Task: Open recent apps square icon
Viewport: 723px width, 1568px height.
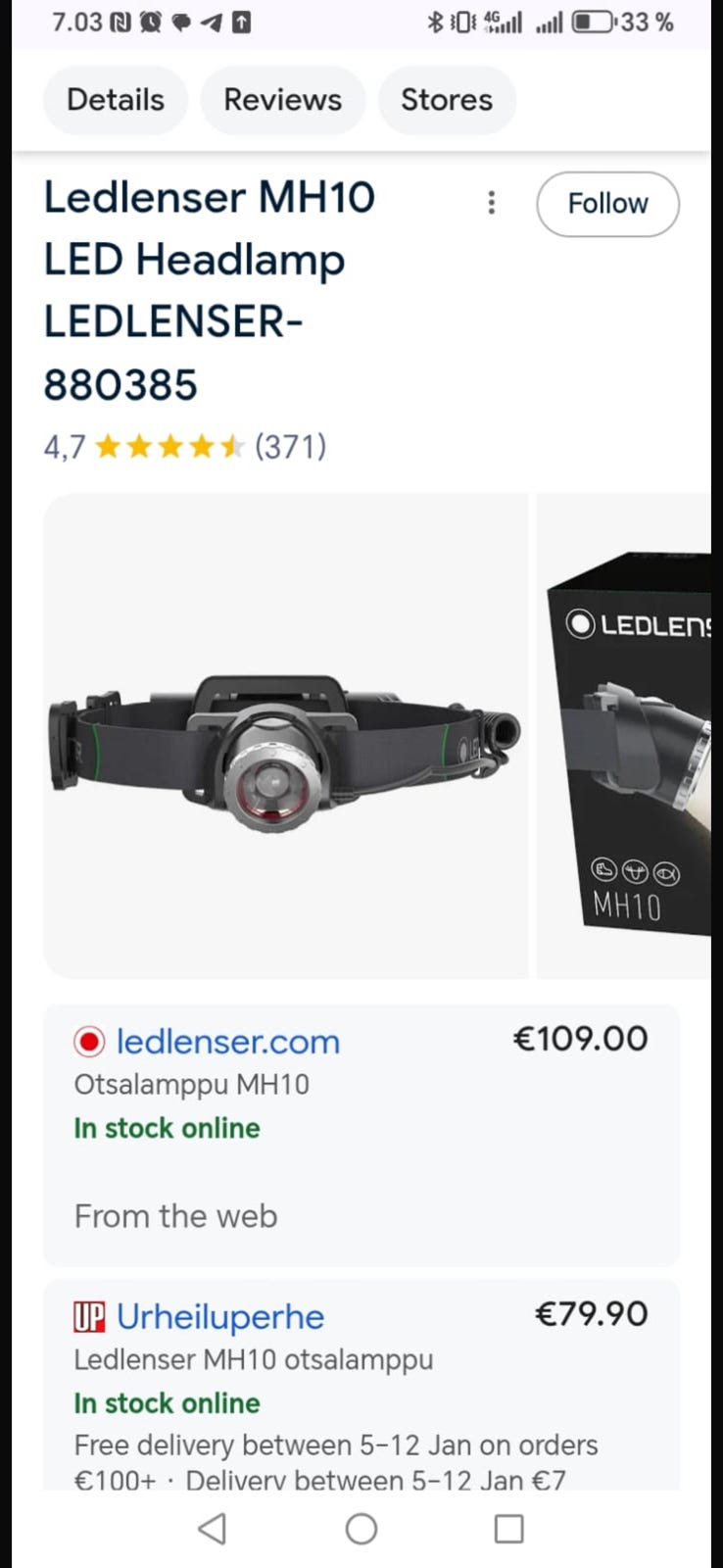Action: tap(508, 1529)
